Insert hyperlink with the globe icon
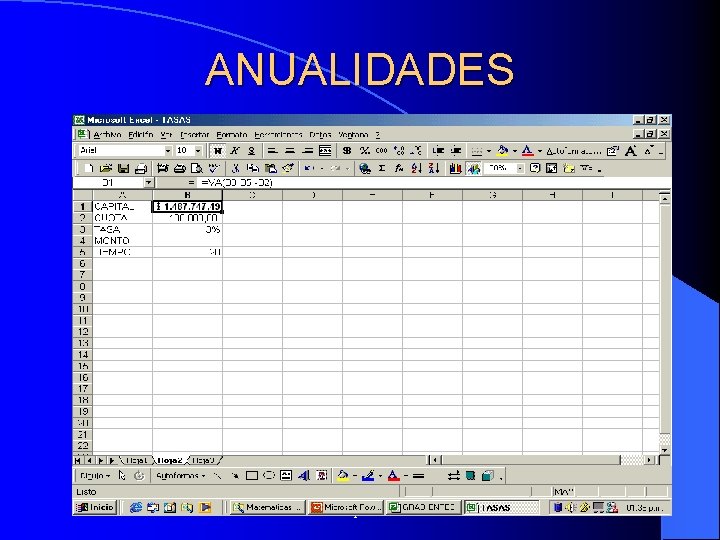The image size is (720, 540). point(365,169)
